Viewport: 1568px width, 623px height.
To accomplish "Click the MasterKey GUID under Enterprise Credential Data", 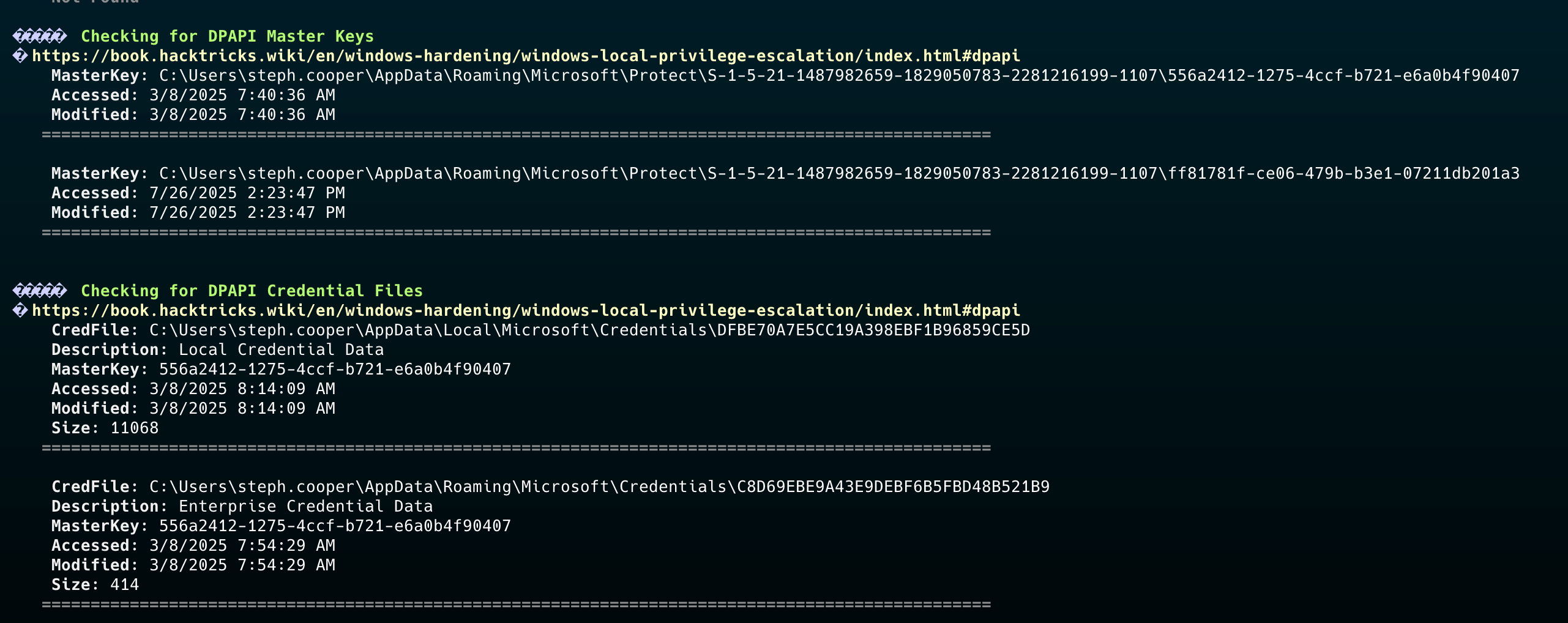I will pyautogui.click(x=335, y=526).
